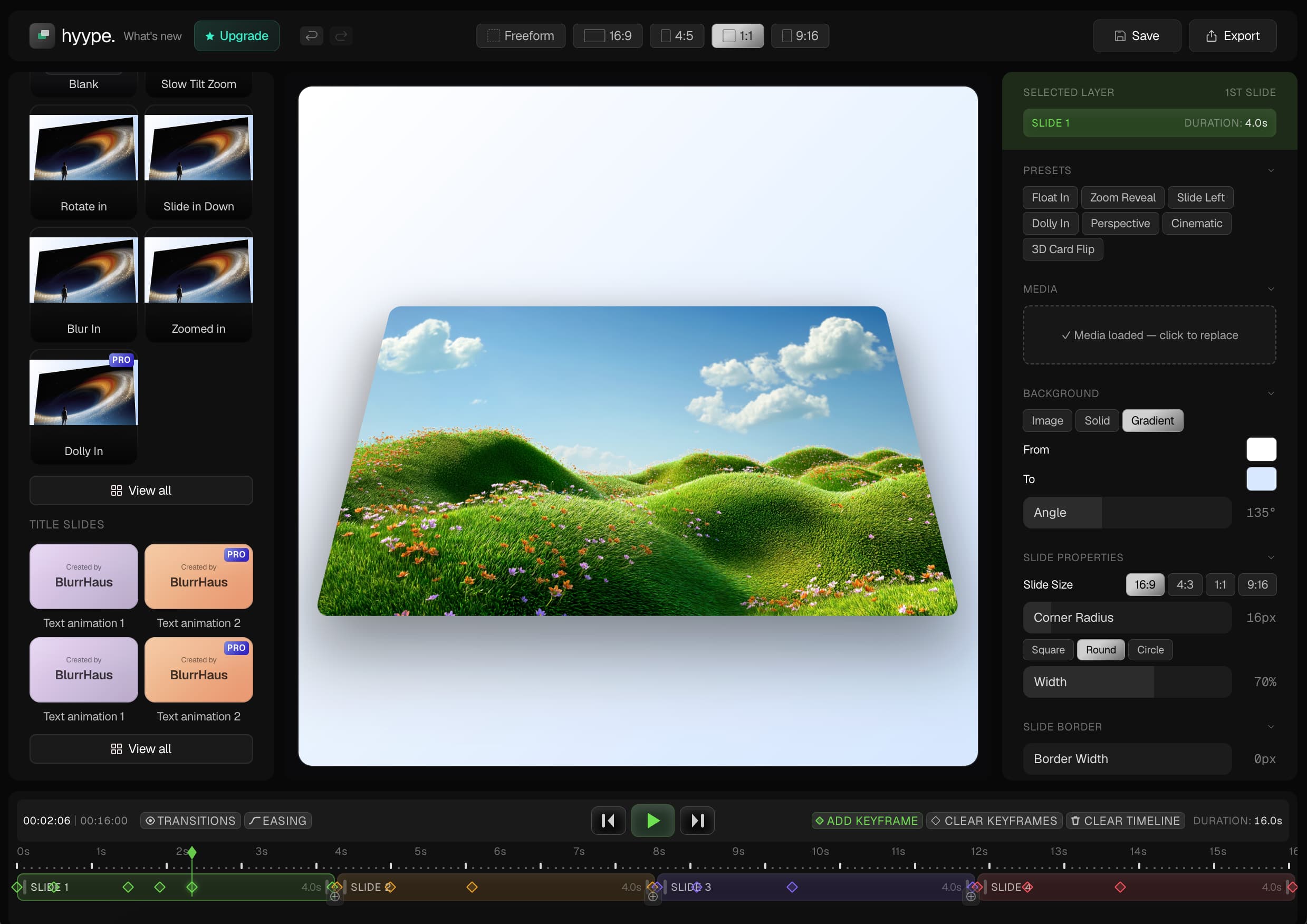Set corner shape to Round
The image size is (1307, 924).
tap(1100, 650)
